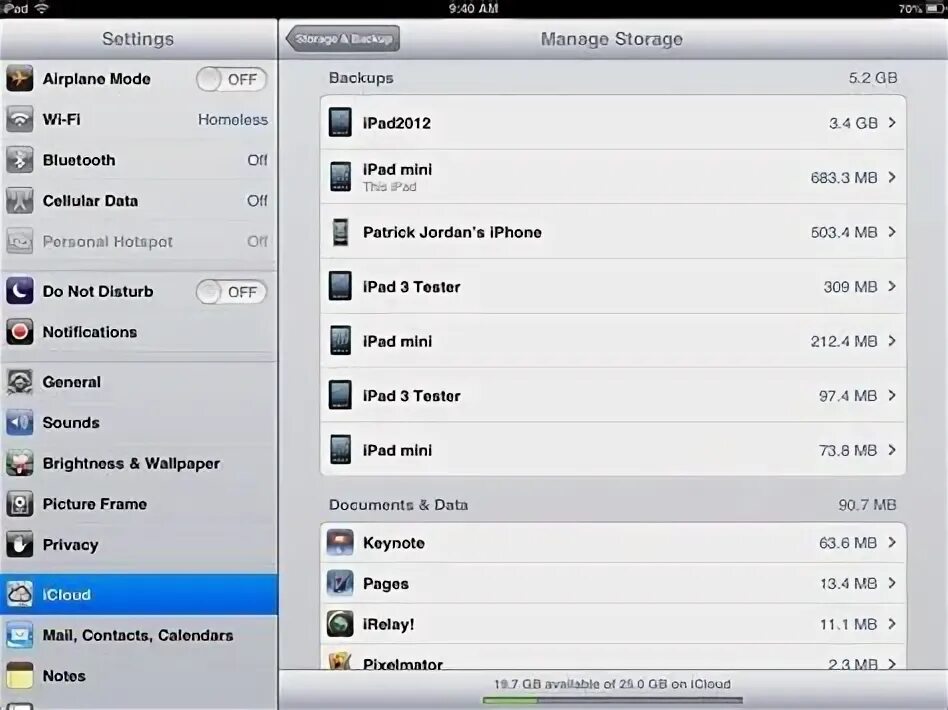Select General in the settings list
Image resolution: width=948 pixels, height=710 pixels.
[138, 382]
